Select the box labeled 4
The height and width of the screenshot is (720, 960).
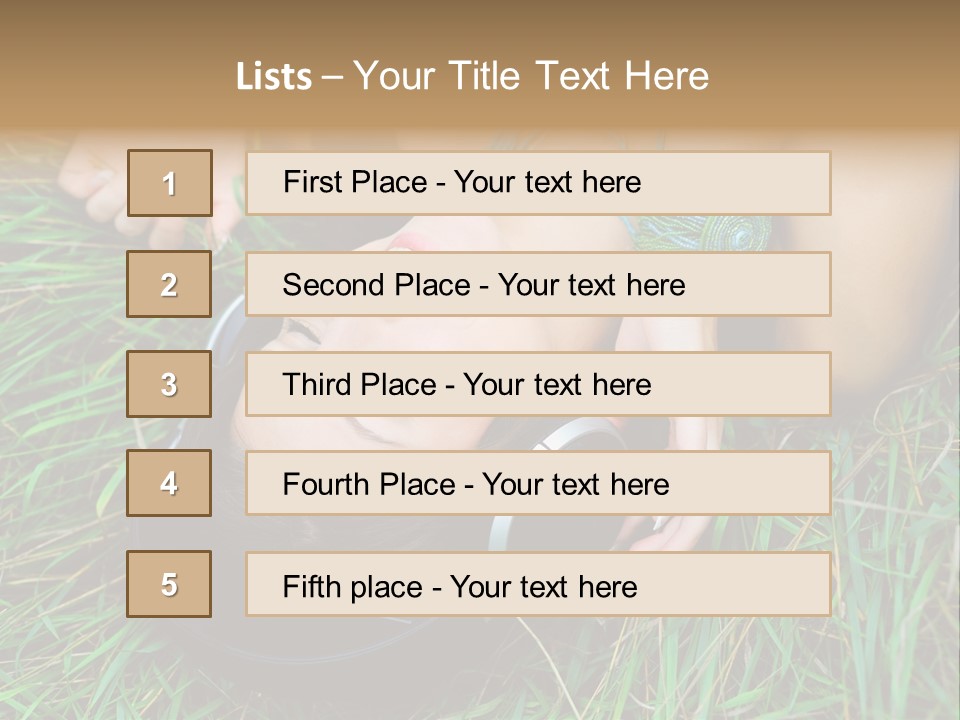169,483
